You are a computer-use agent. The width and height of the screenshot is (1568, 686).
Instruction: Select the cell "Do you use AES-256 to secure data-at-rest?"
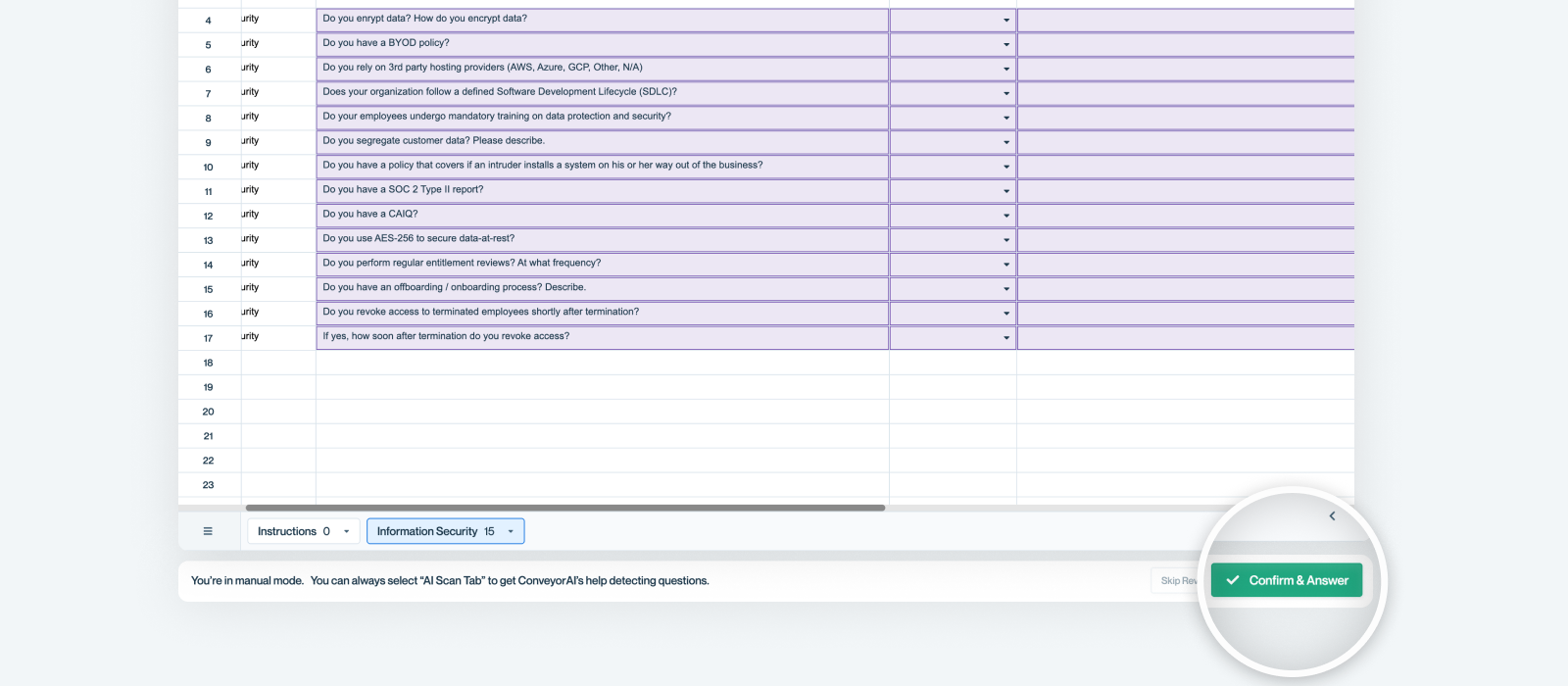pos(603,240)
